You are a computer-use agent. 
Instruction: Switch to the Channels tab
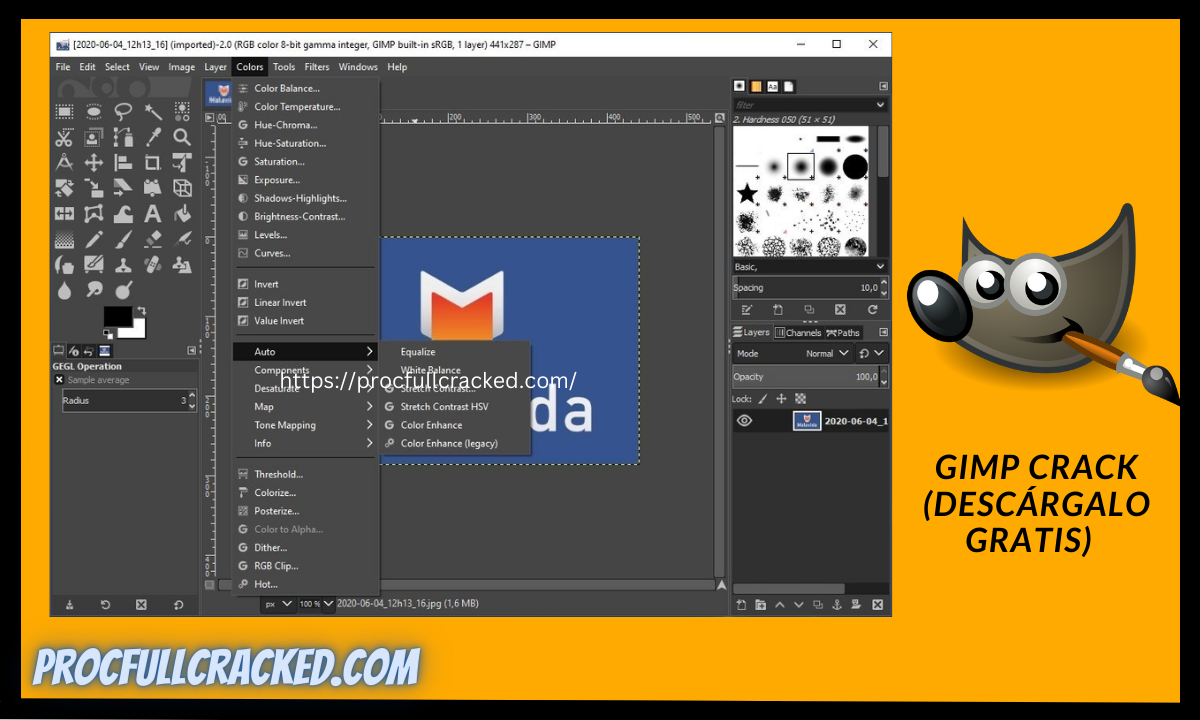(x=797, y=333)
